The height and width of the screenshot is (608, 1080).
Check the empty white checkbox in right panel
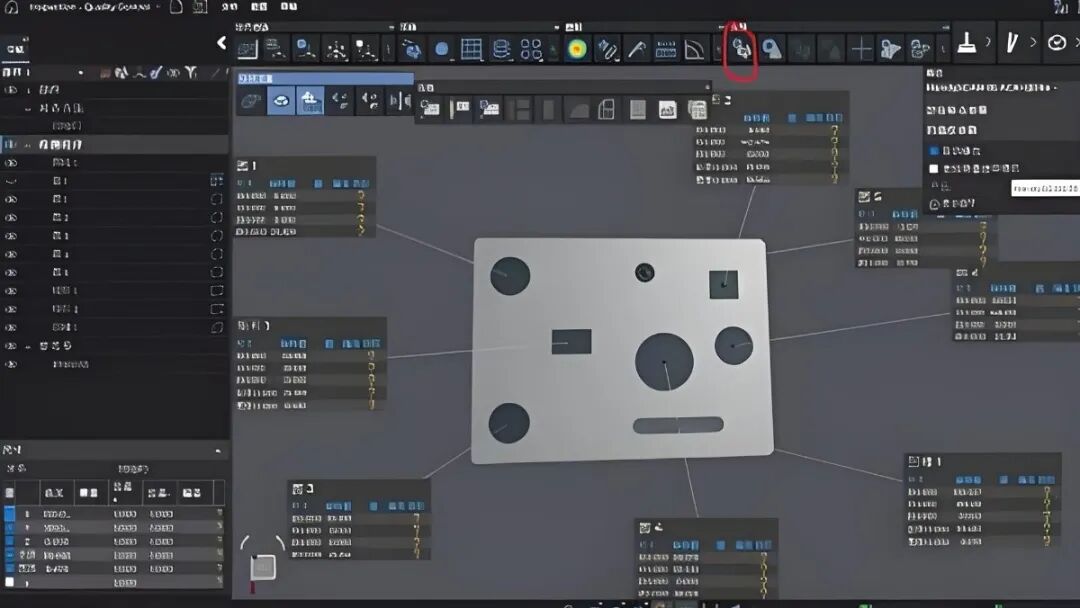935,169
